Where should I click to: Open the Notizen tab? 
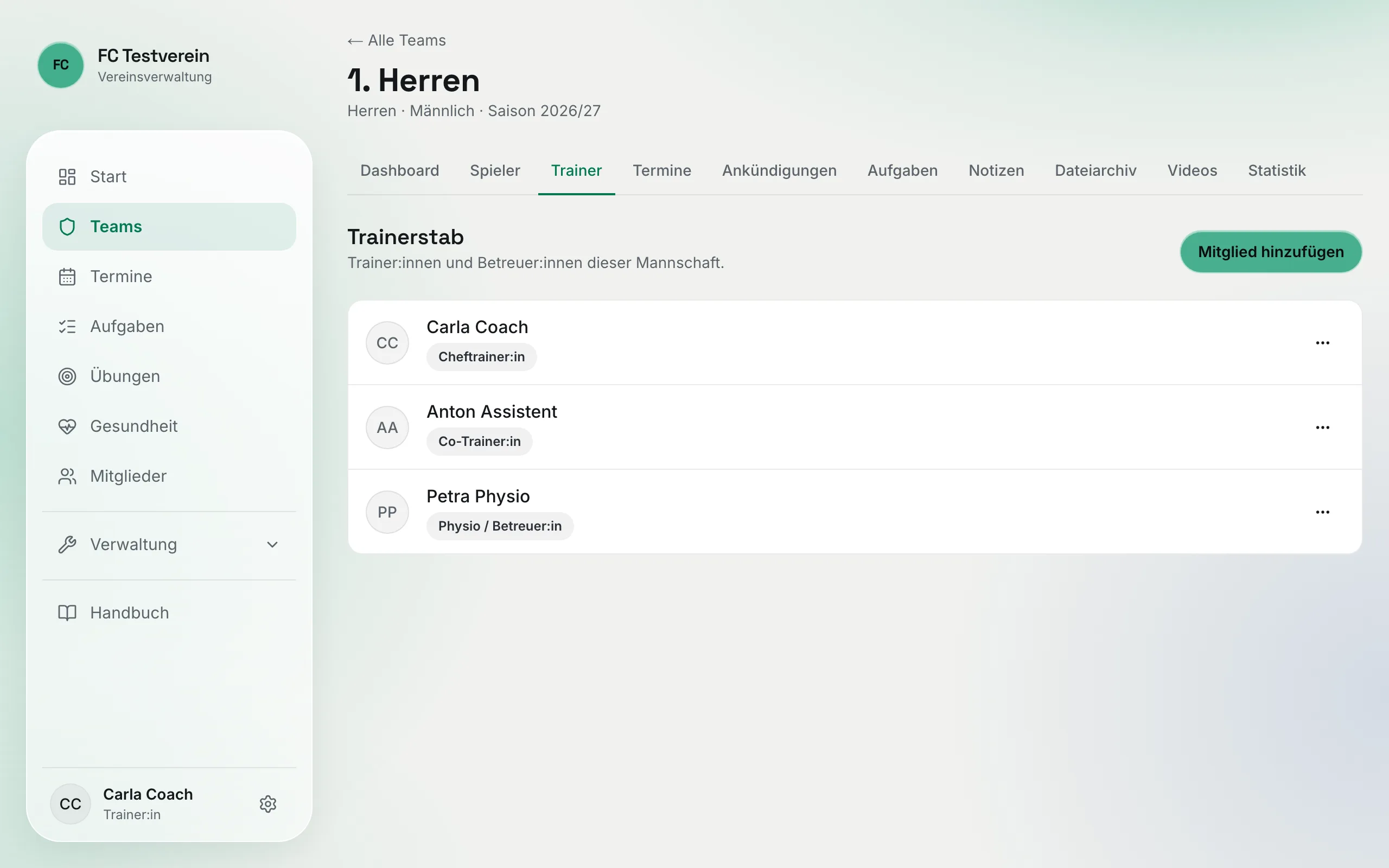point(996,170)
